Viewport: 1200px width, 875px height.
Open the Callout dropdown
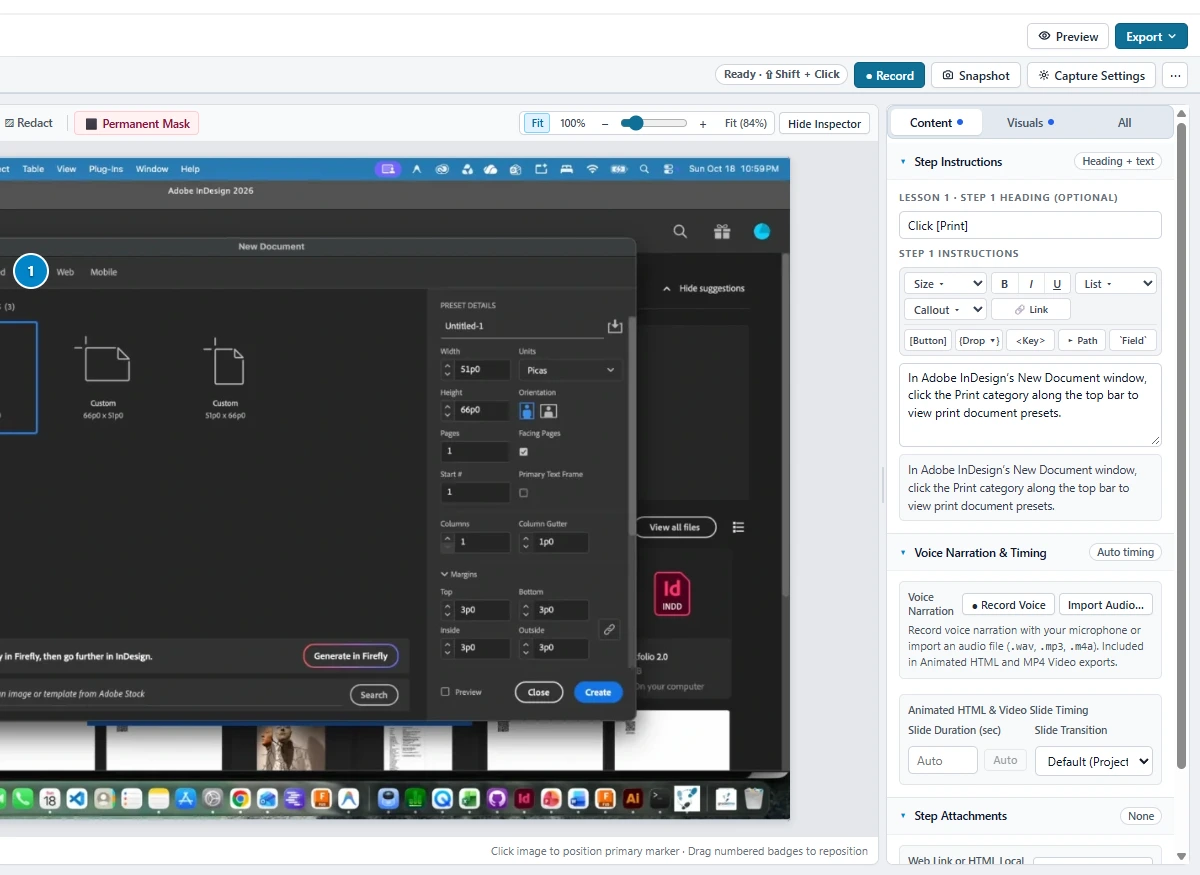point(945,310)
